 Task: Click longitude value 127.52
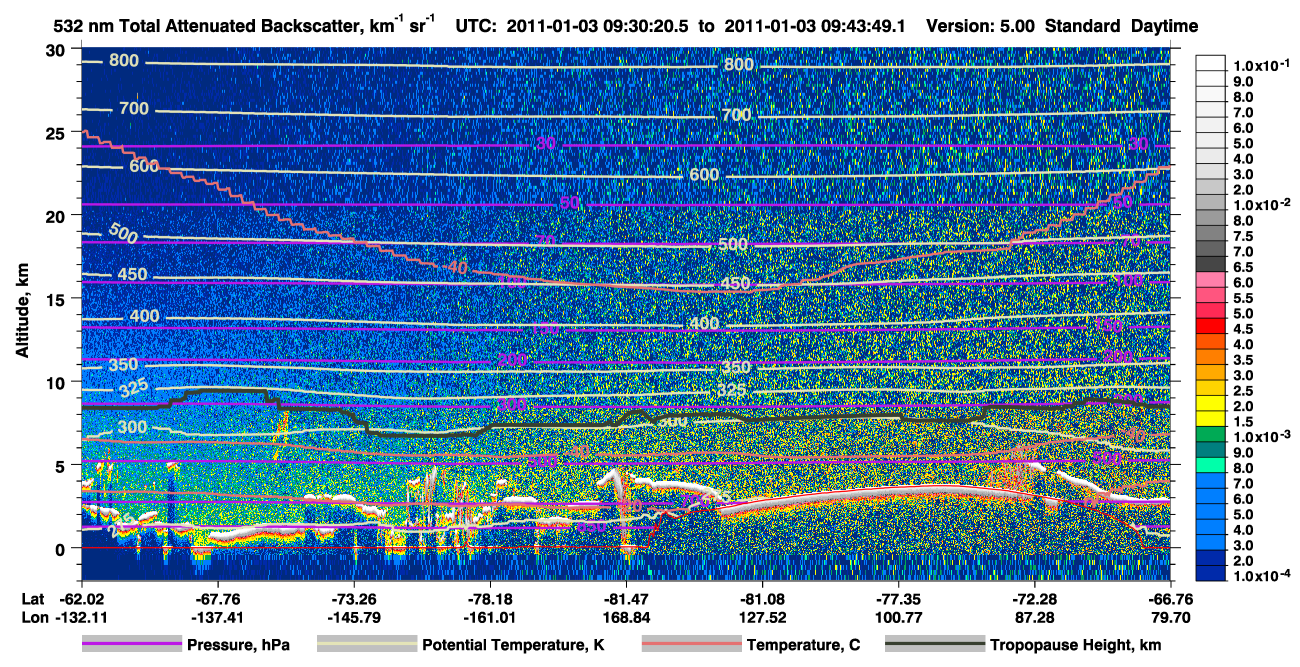[761, 618]
